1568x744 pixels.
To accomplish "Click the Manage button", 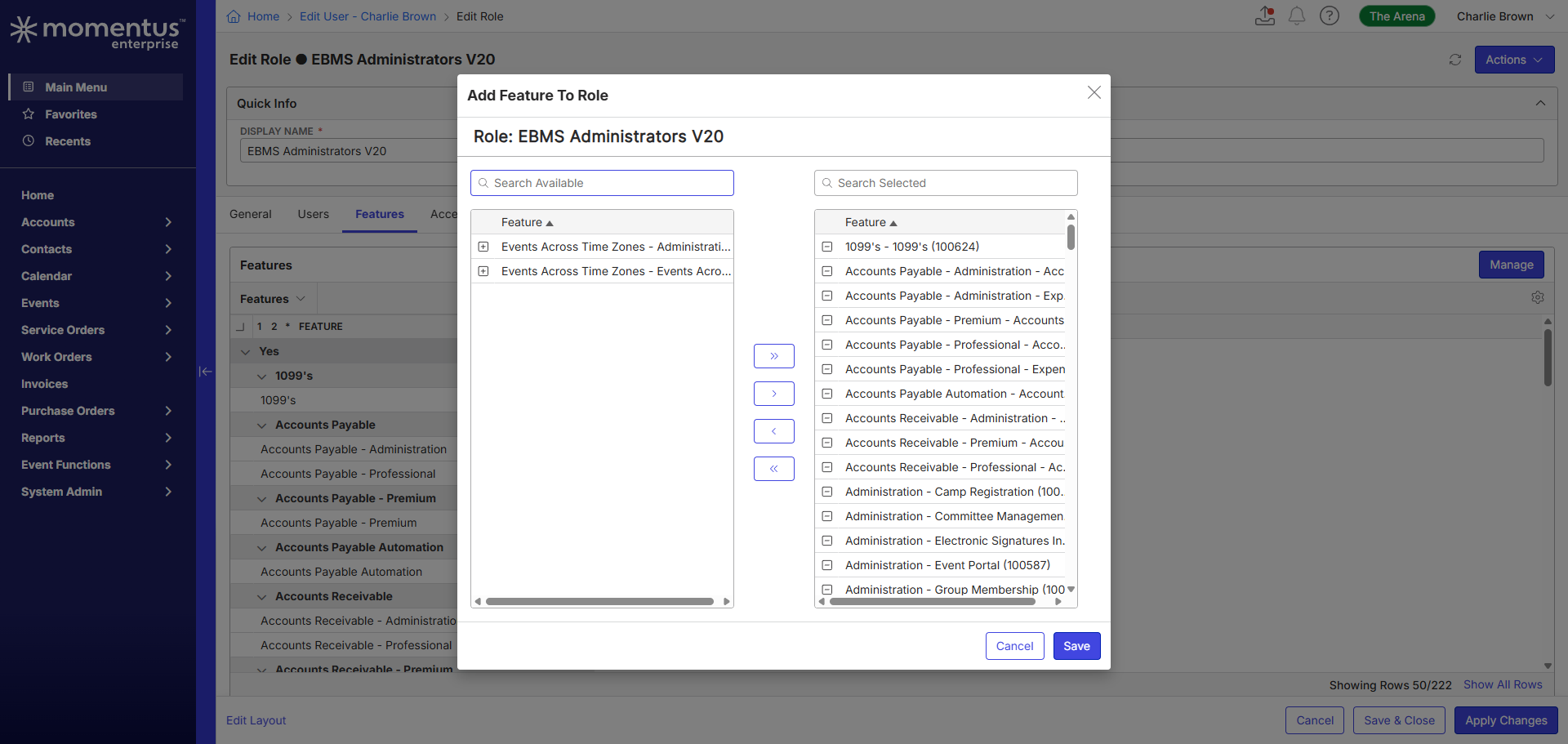I will [1512, 265].
